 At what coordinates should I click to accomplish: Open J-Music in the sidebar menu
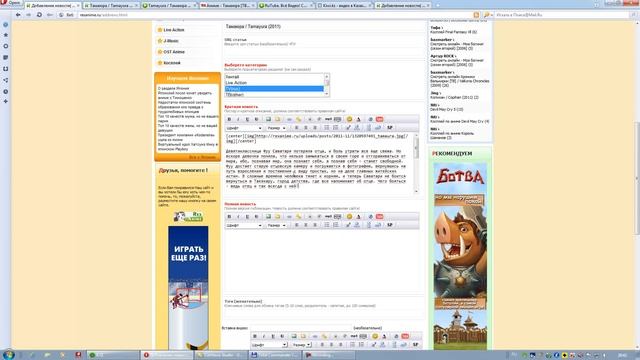click(x=171, y=41)
